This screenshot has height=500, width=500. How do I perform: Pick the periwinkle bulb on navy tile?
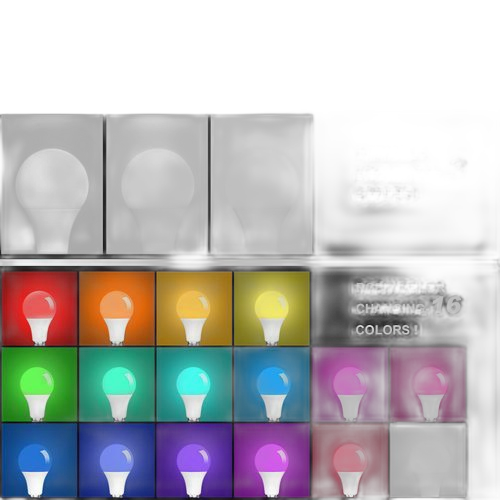(x=117, y=460)
